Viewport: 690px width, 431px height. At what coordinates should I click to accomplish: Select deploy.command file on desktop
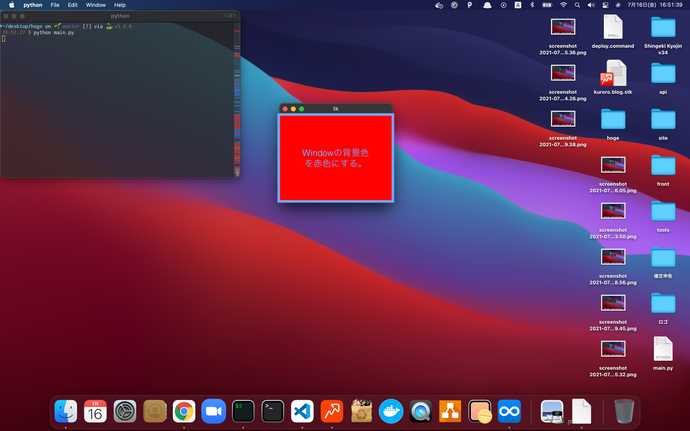(613, 31)
